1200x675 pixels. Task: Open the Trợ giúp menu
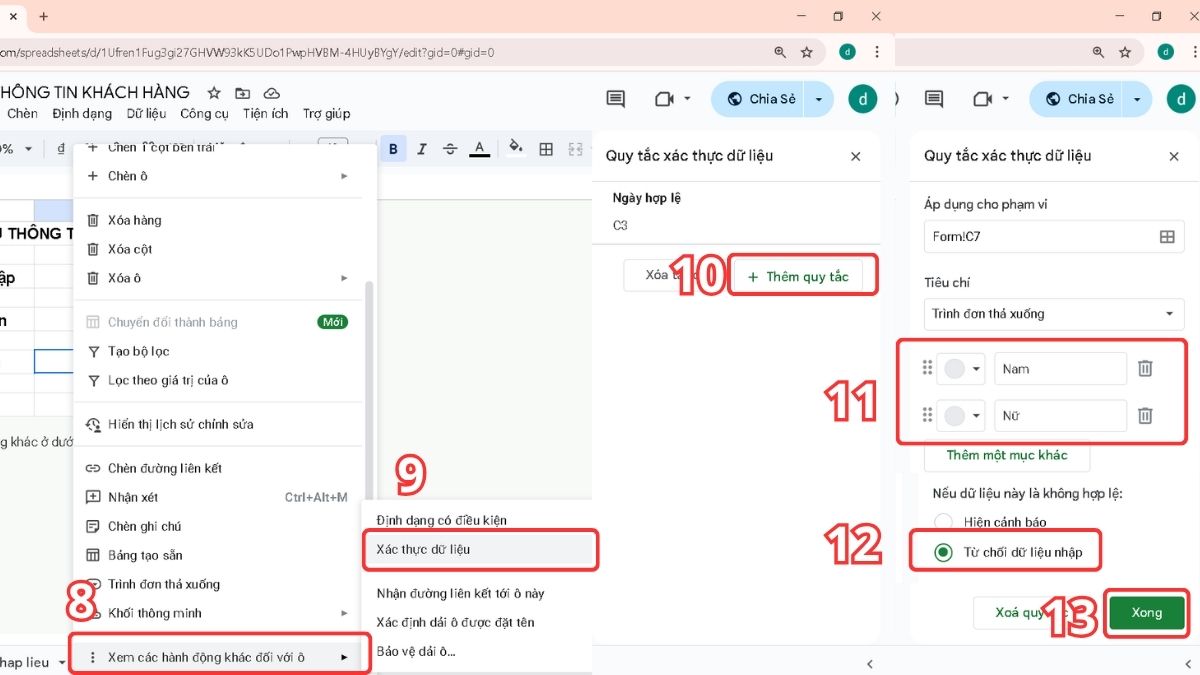[326, 114]
